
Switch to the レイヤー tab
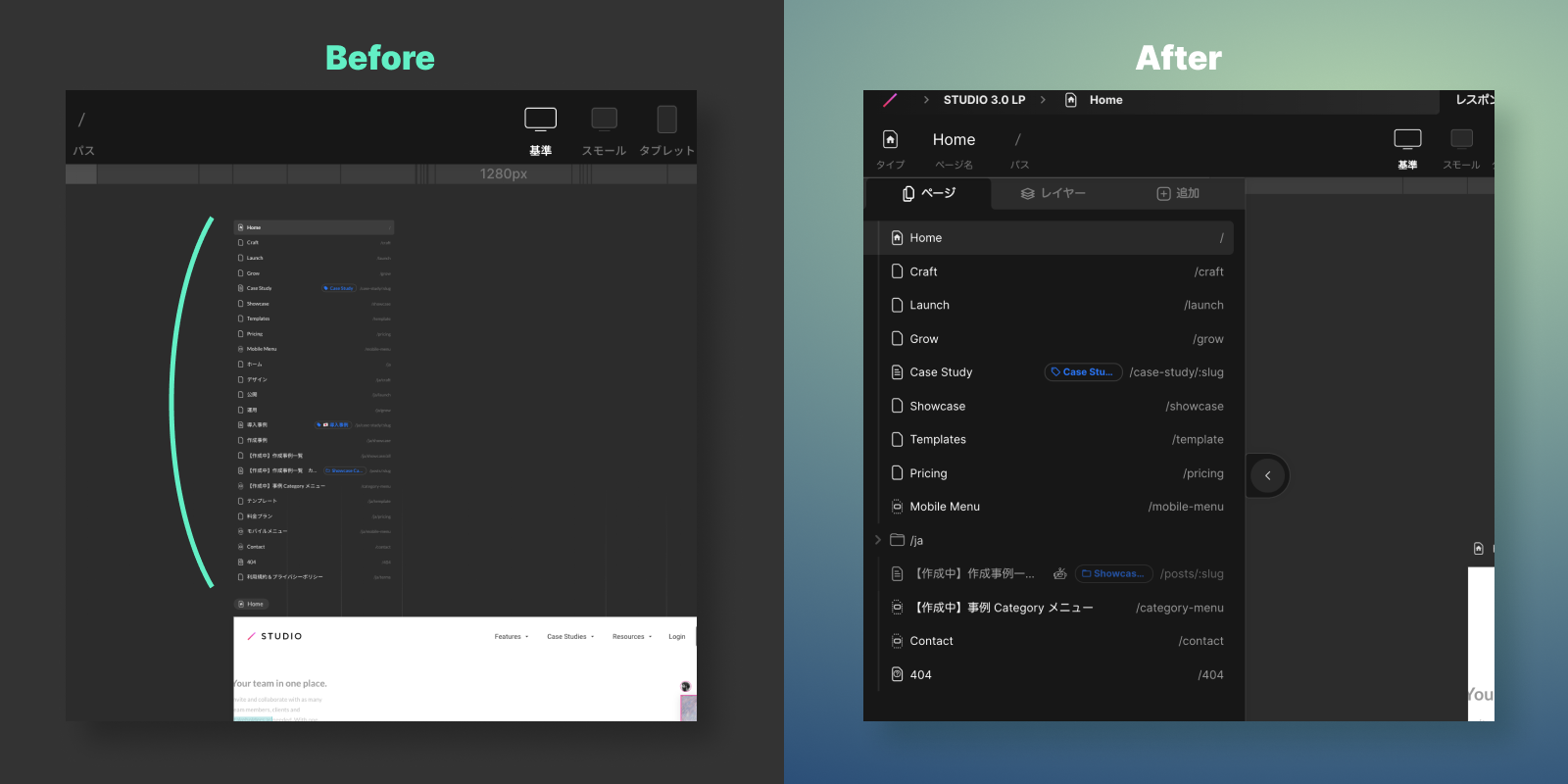point(1053,193)
